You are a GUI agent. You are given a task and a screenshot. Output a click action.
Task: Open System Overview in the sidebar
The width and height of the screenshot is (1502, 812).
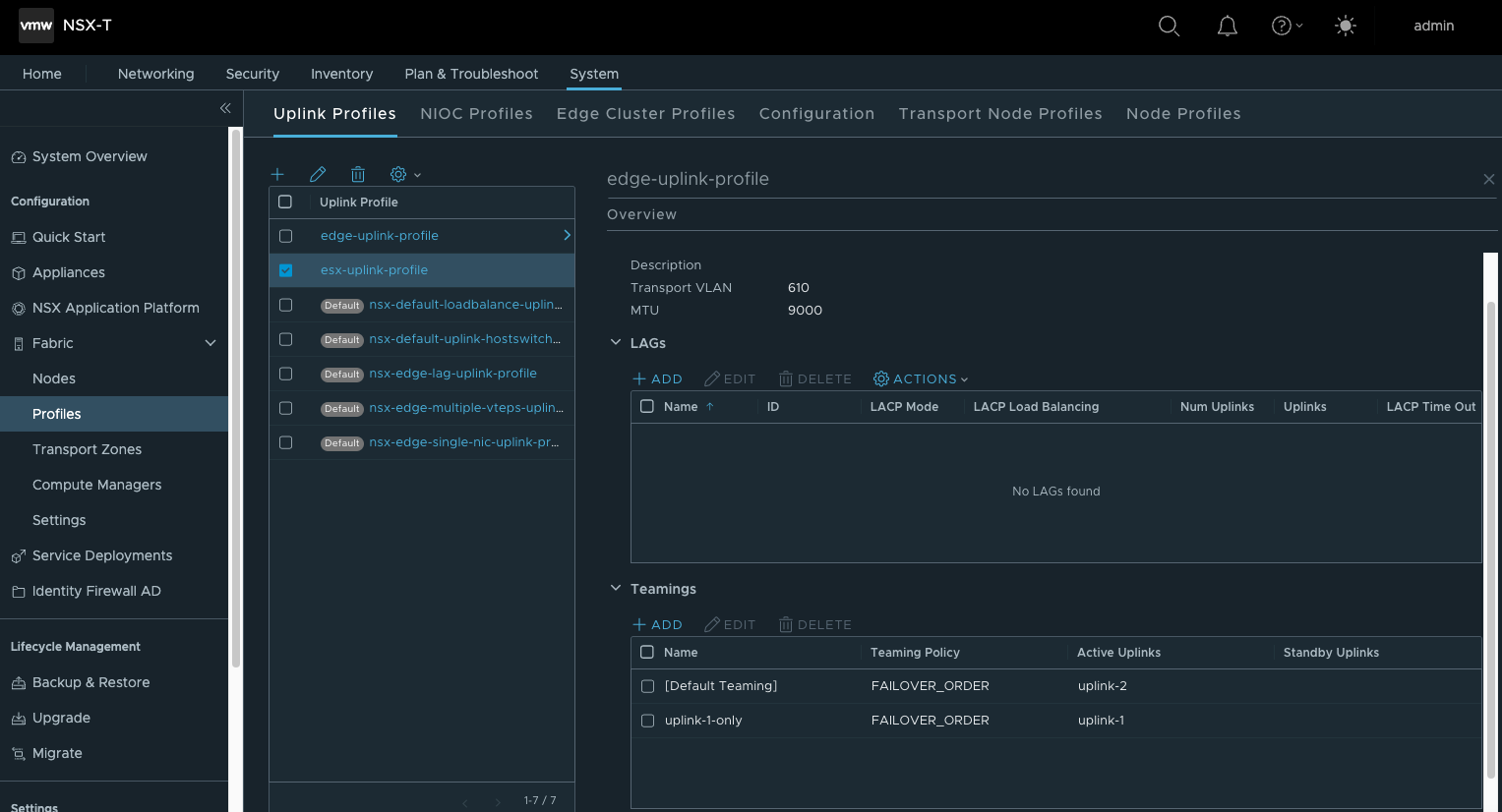(90, 156)
